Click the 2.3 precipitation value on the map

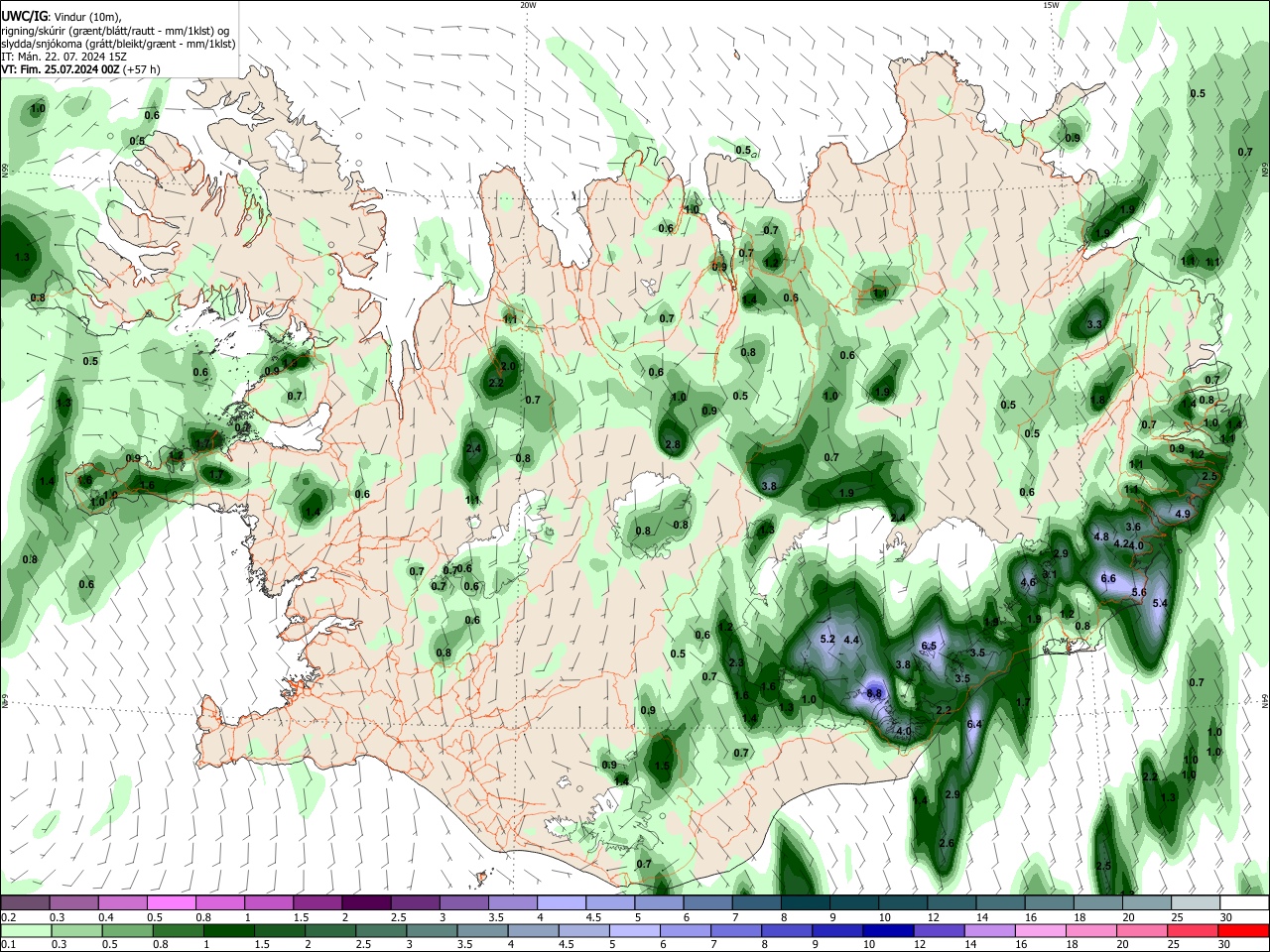click(735, 662)
